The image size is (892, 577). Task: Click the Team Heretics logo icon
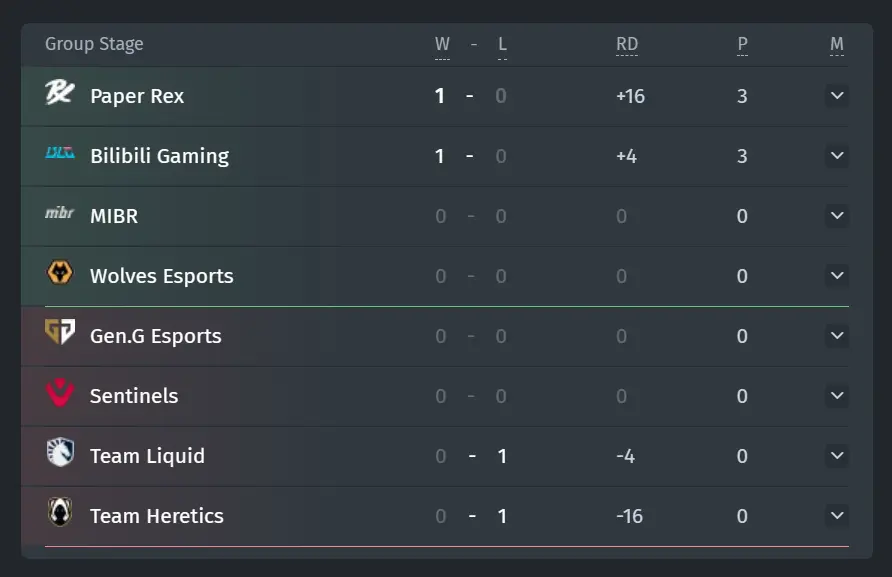pos(60,512)
